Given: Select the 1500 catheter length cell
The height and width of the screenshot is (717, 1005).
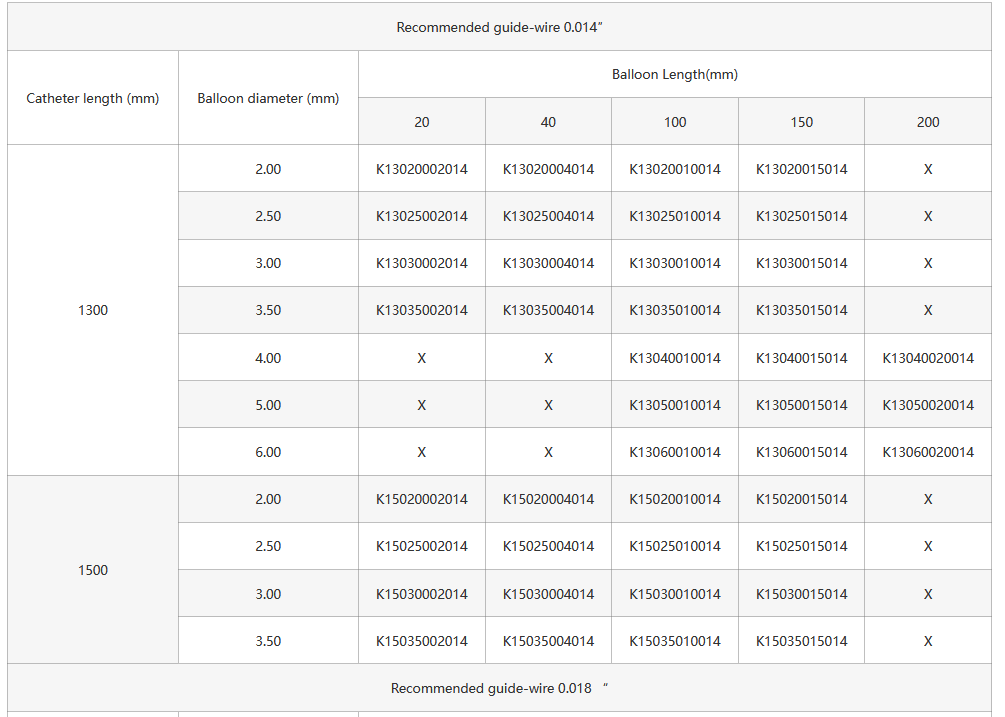Looking at the screenshot, I should pyautogui.click(x=93, y=570).
